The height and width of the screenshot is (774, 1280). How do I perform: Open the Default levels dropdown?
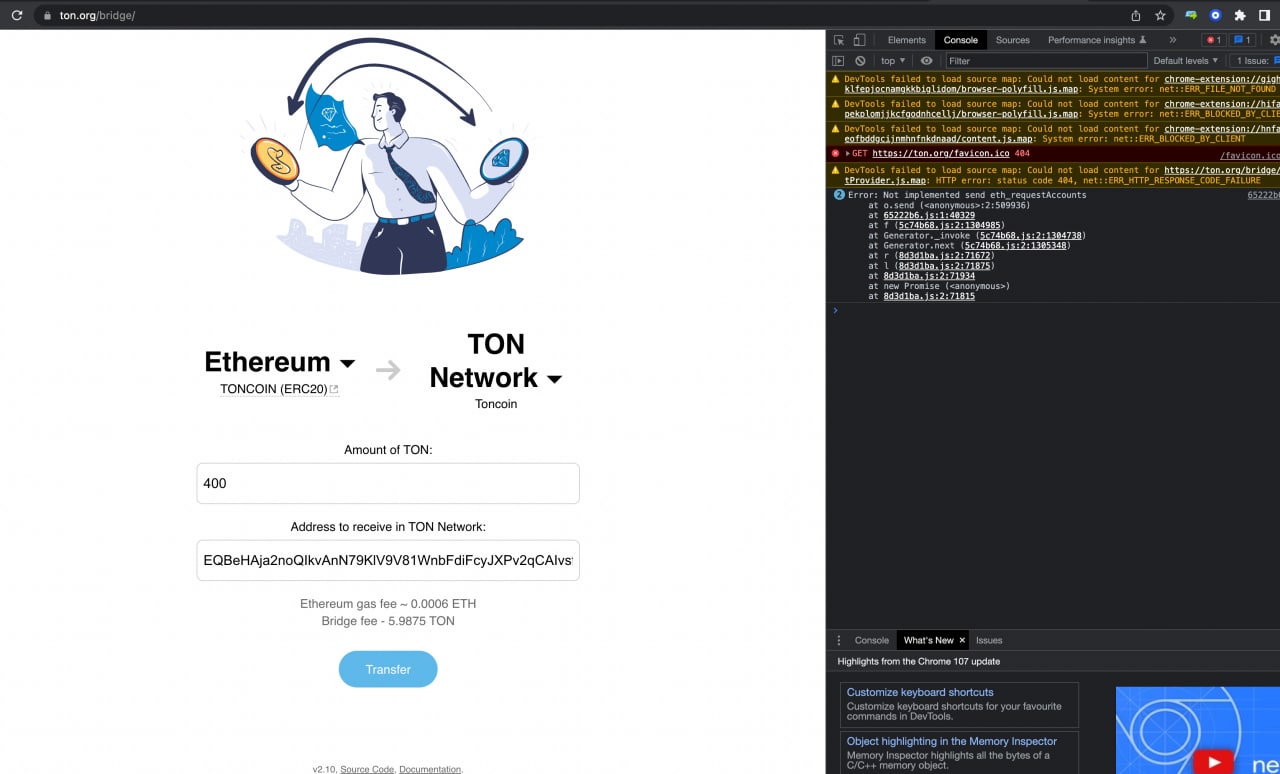tap(1186, 61)
